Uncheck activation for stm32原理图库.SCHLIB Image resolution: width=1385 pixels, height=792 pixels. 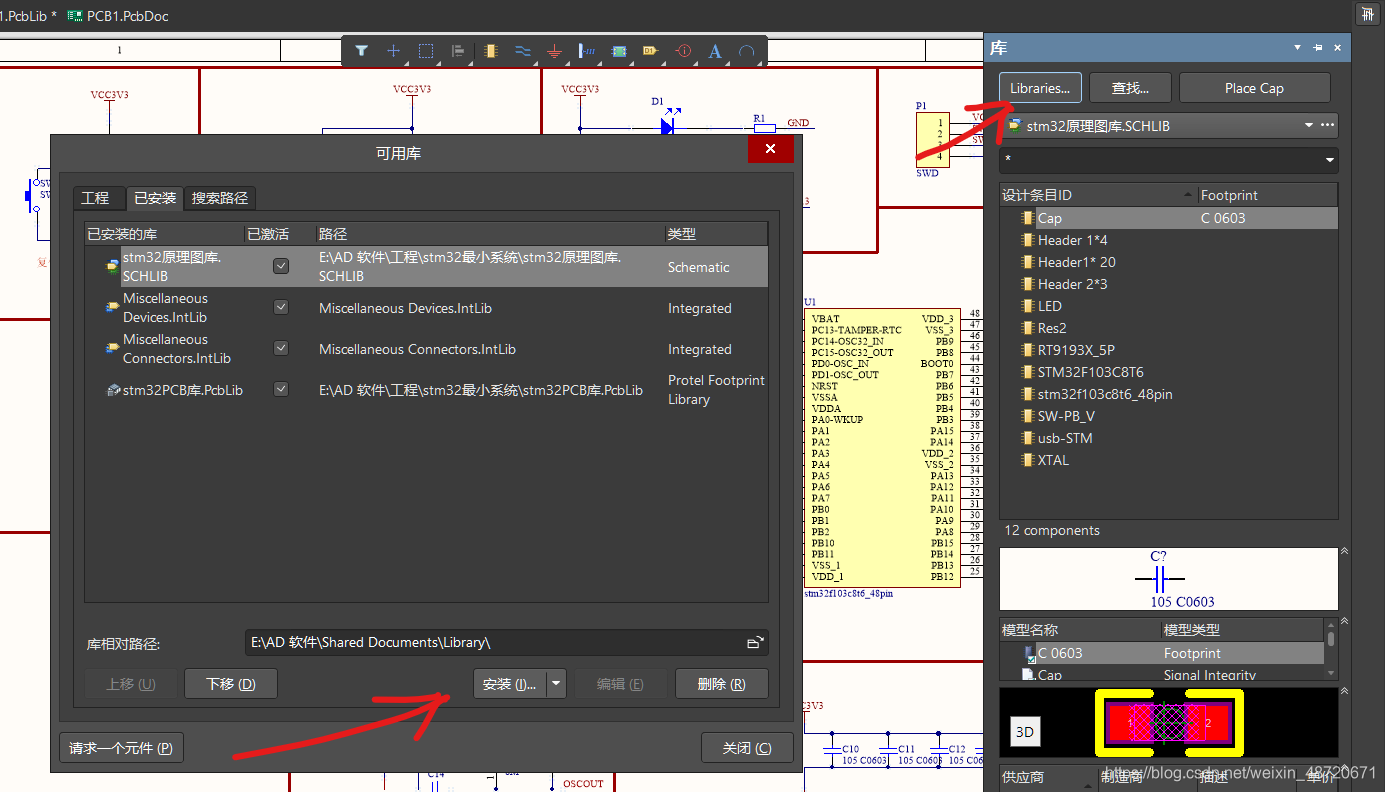281,266
